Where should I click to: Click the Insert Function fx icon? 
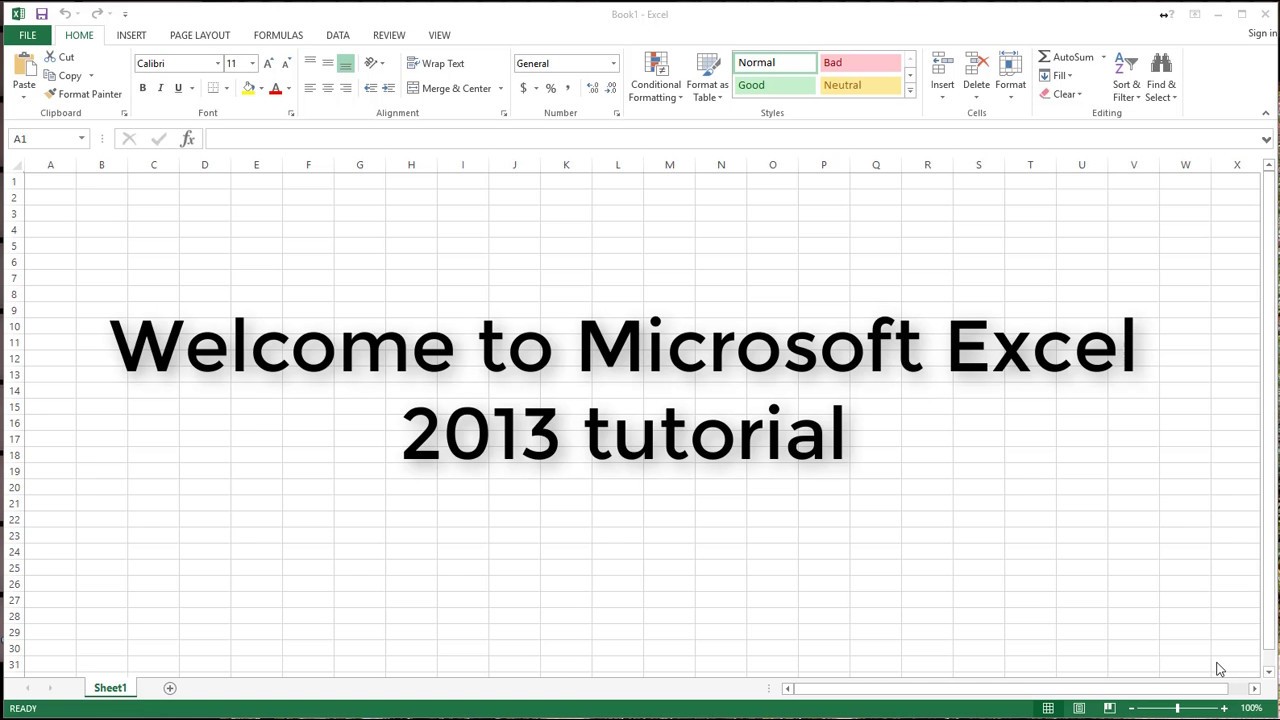(187, 139)
